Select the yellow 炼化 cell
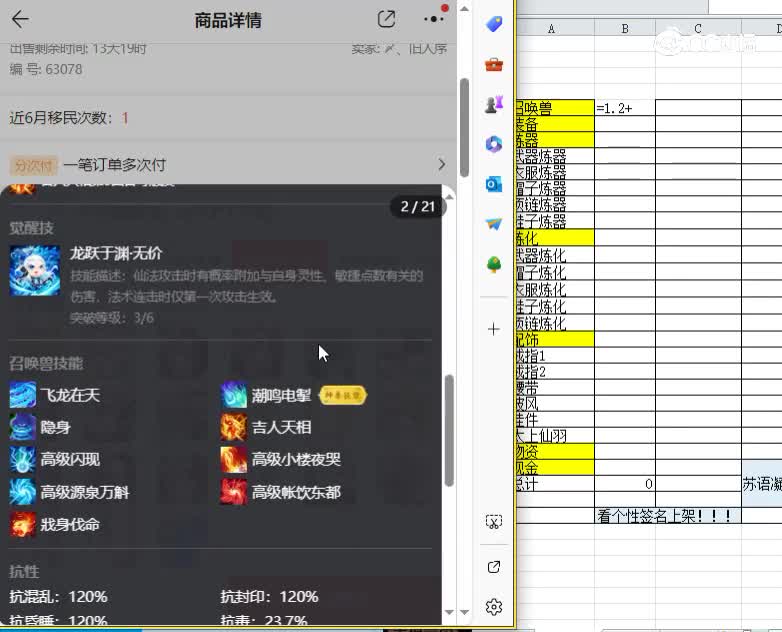 coord(555,237)
